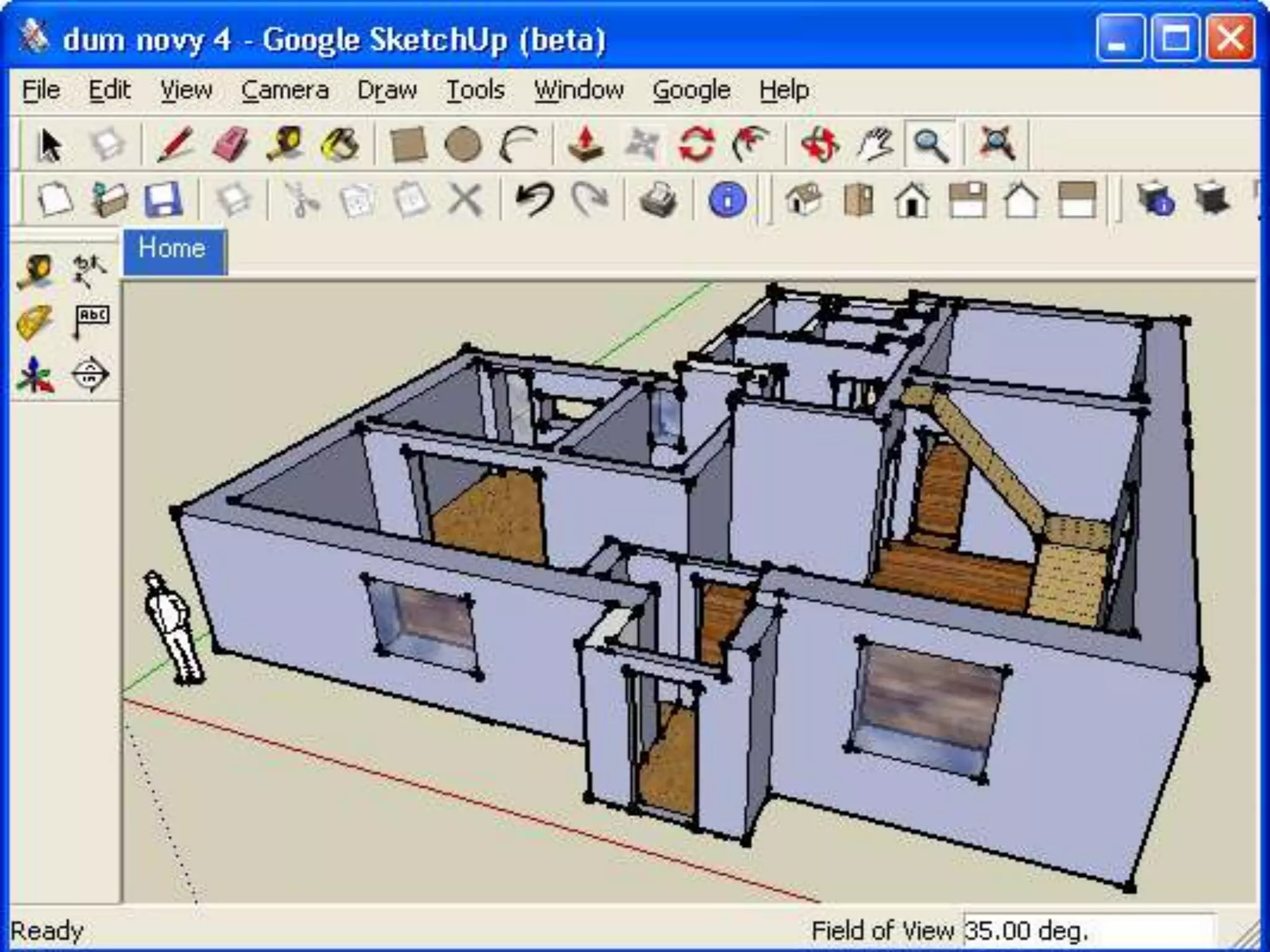Open the Camera menu
This screenshot has height=952, width=1270.
(285, 90)
